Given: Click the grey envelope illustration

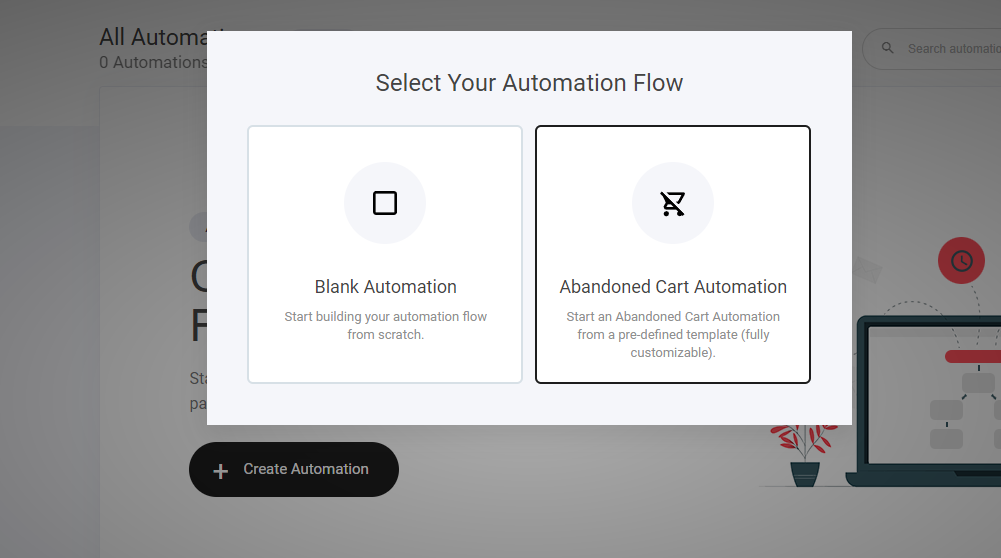Looking at the screenshot, I should tap(866, 270).
